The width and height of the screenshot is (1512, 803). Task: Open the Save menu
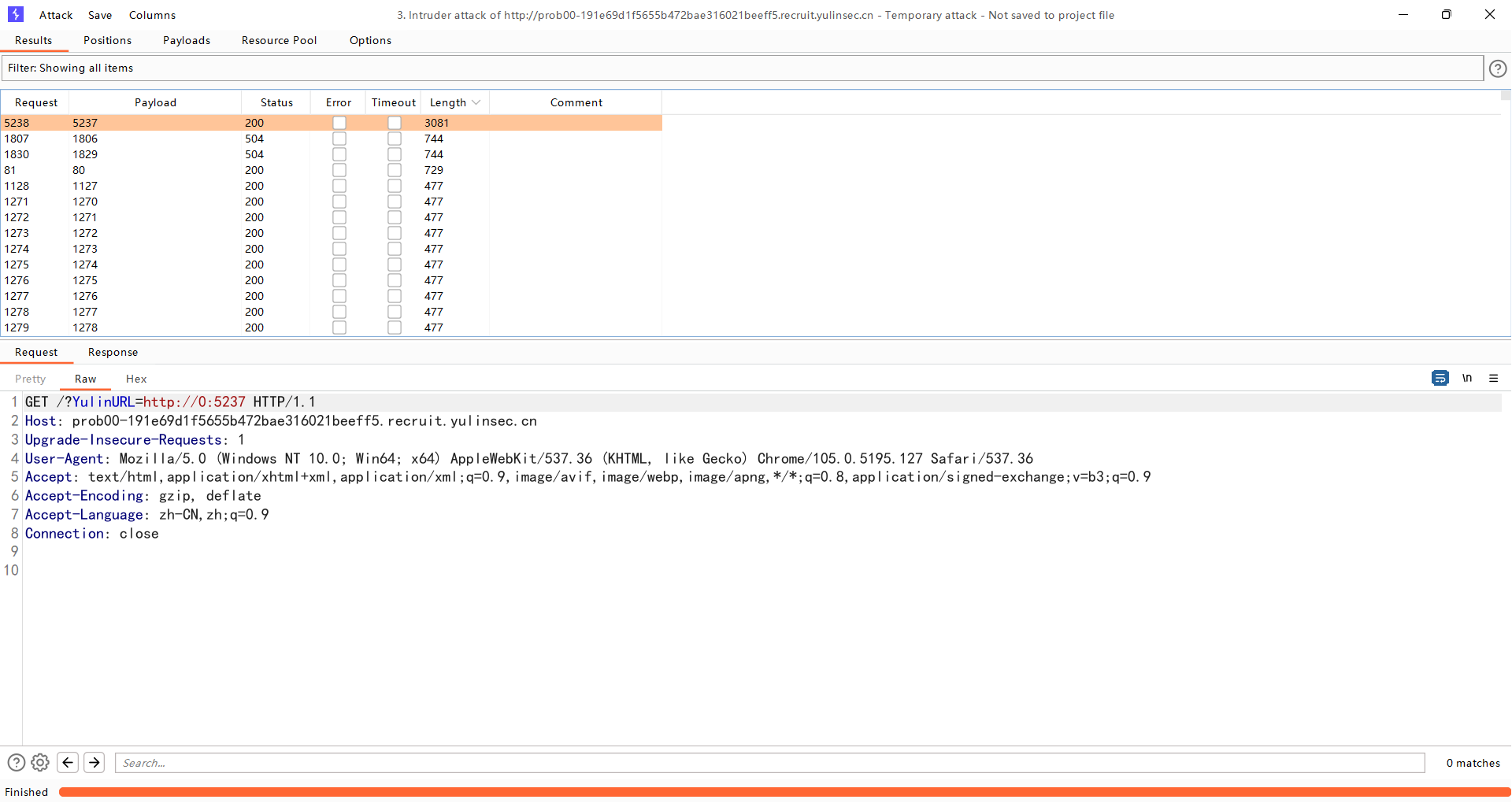[x=100, y=15]
